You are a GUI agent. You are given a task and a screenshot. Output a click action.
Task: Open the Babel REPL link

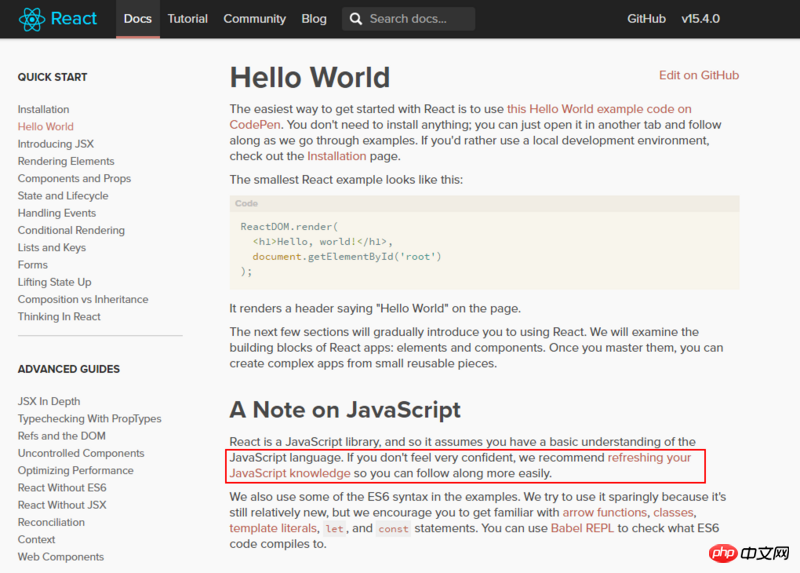click(x=581, y=528)
